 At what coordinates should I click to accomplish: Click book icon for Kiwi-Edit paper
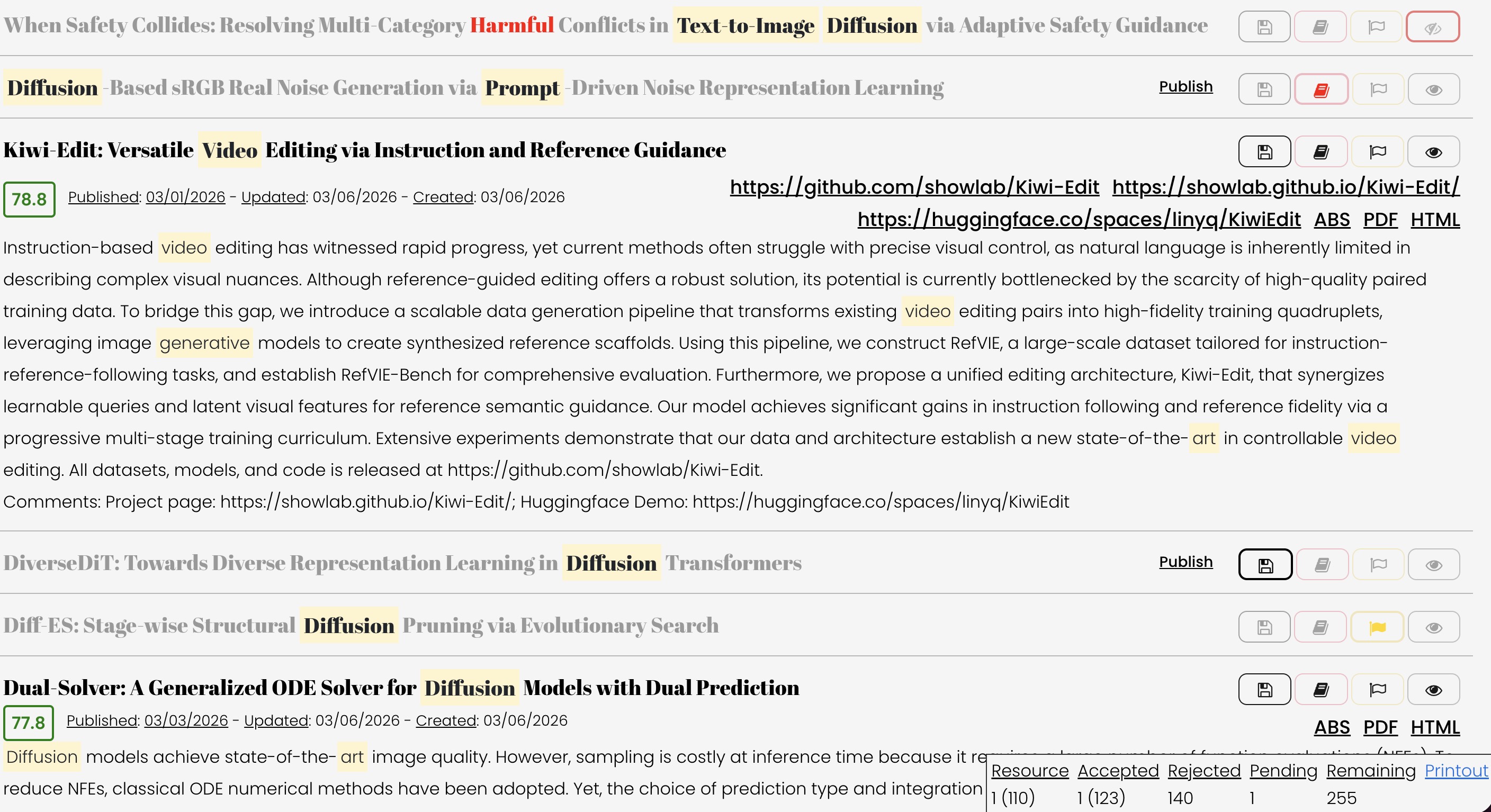point(1321,151)
